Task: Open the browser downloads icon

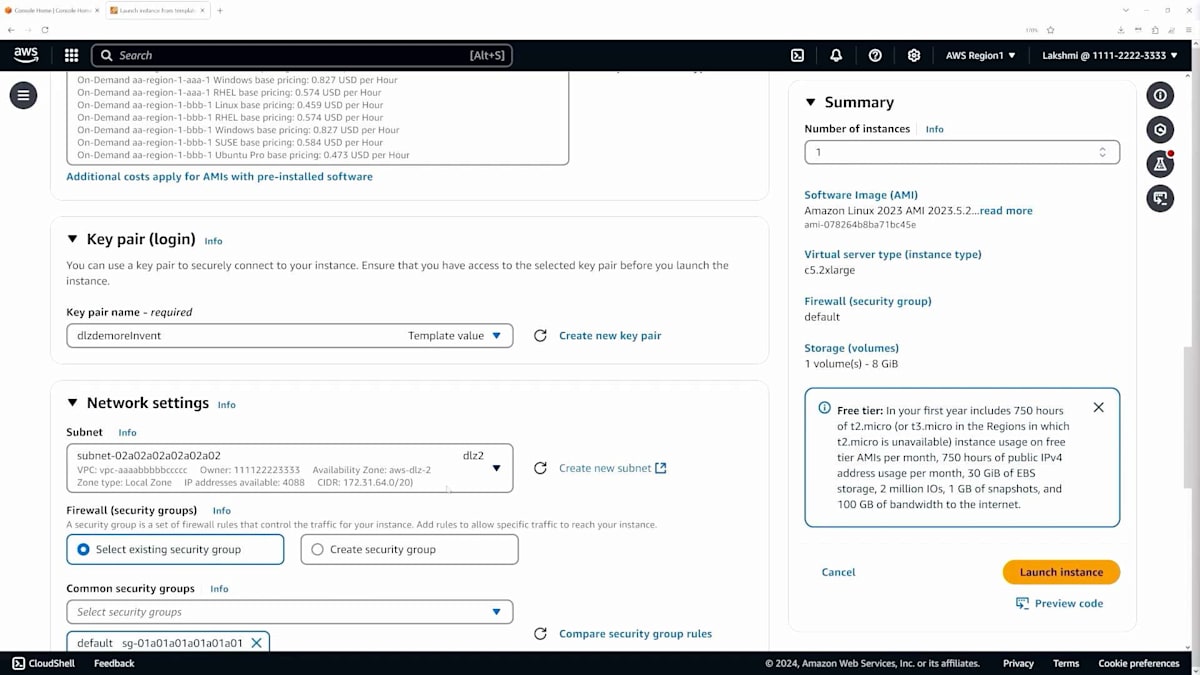Action: (x=1120, y=30)
